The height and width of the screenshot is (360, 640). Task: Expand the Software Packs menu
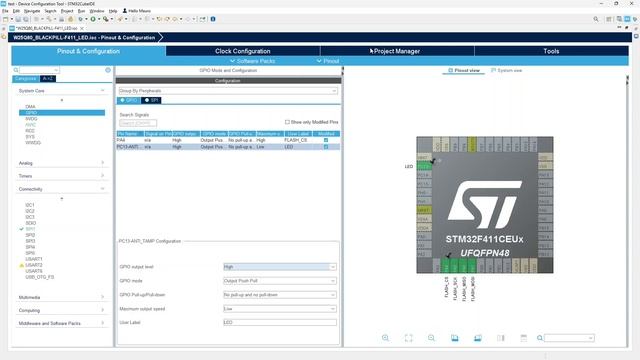[252, 61]
